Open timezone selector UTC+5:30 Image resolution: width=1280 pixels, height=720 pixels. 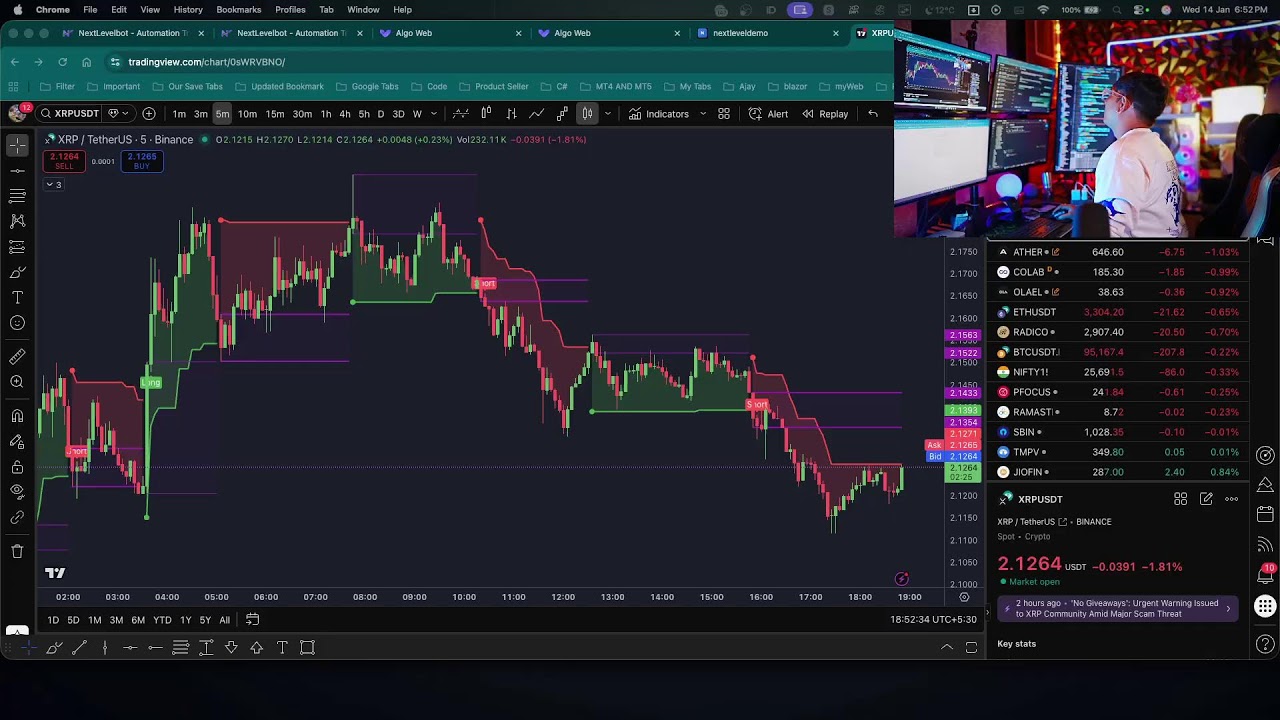click(x=933, y=620)
